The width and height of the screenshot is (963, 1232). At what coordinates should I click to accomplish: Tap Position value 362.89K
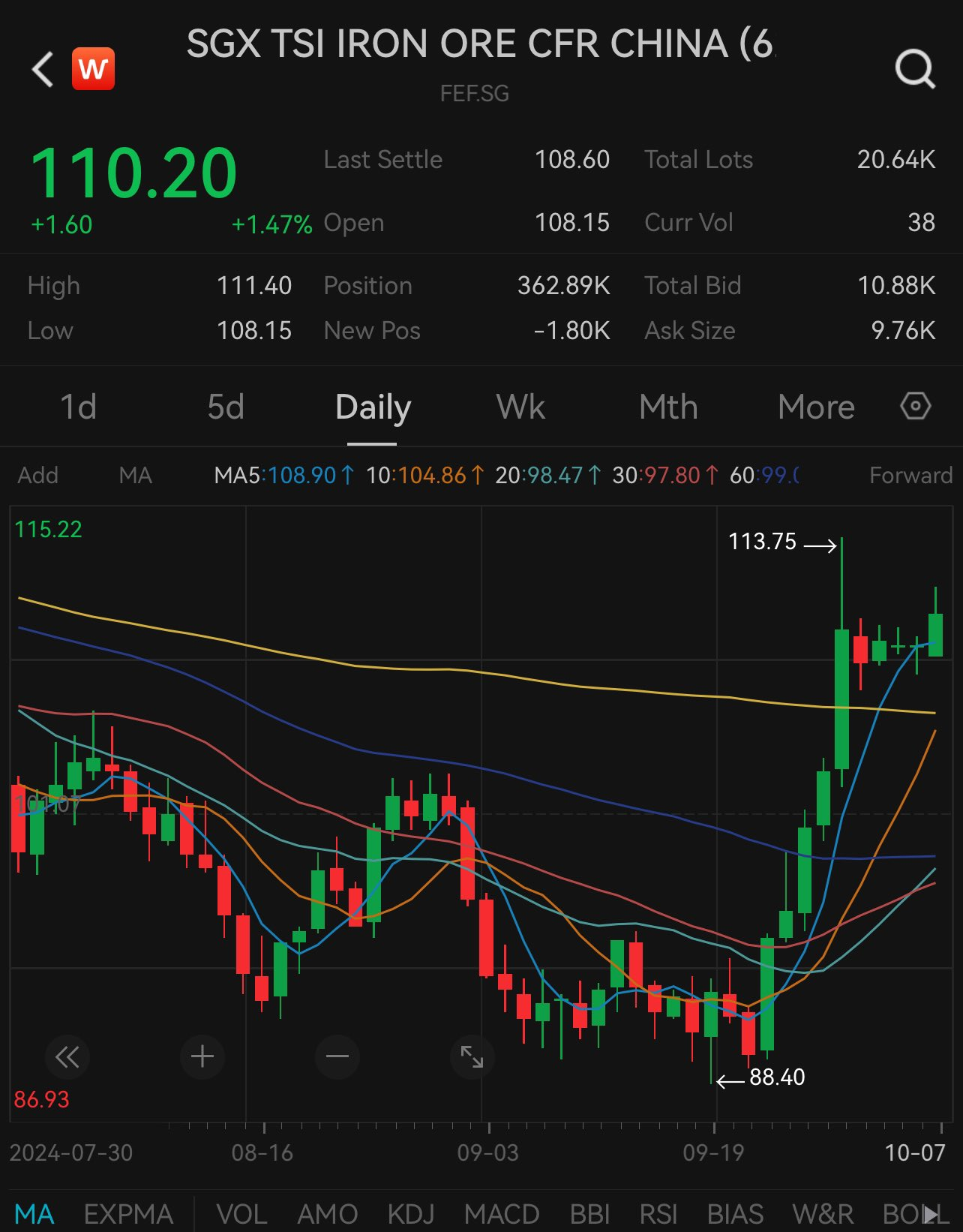(563, 286)
